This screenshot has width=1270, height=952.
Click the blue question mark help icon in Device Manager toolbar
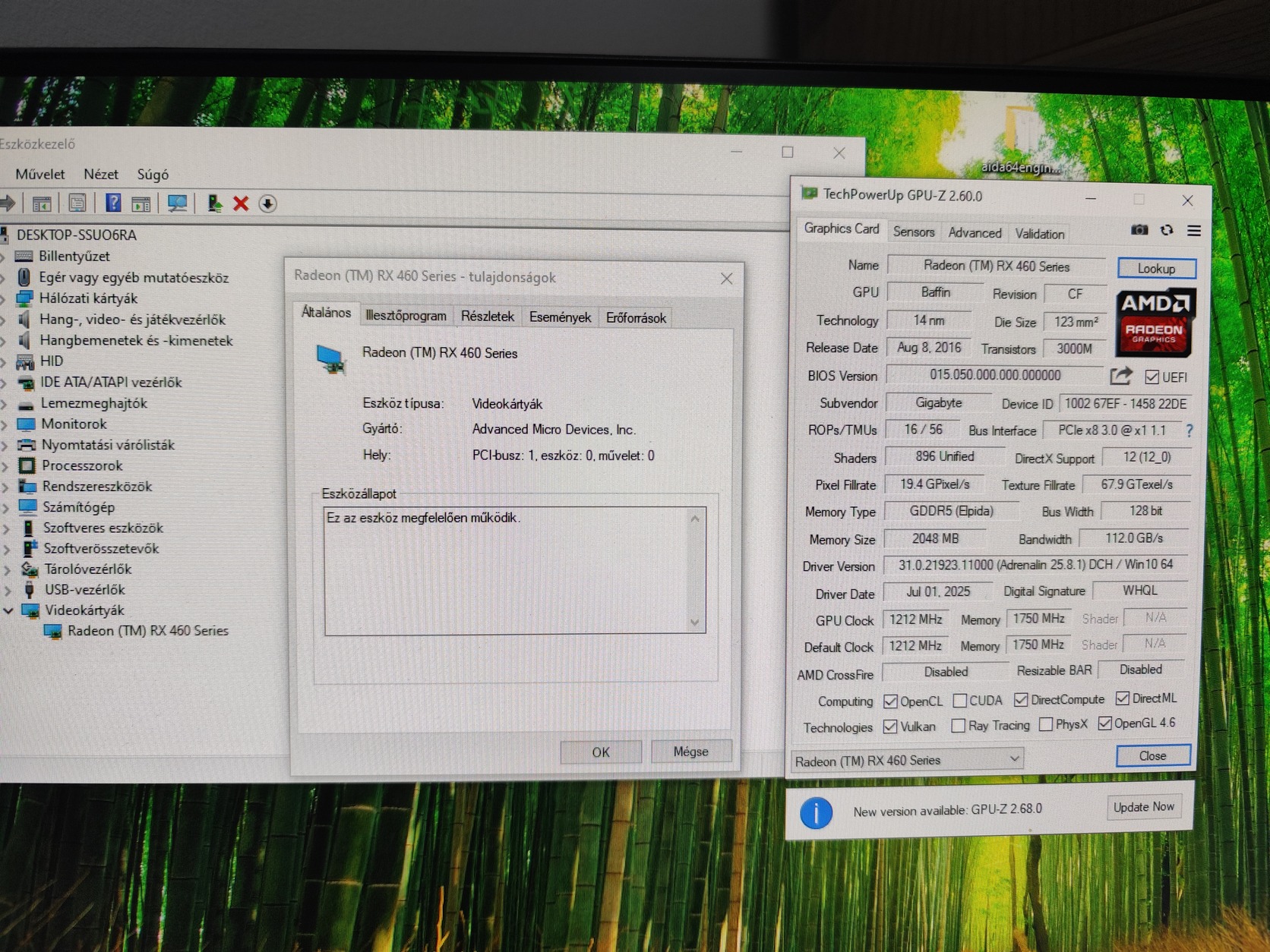coord(113,203)
